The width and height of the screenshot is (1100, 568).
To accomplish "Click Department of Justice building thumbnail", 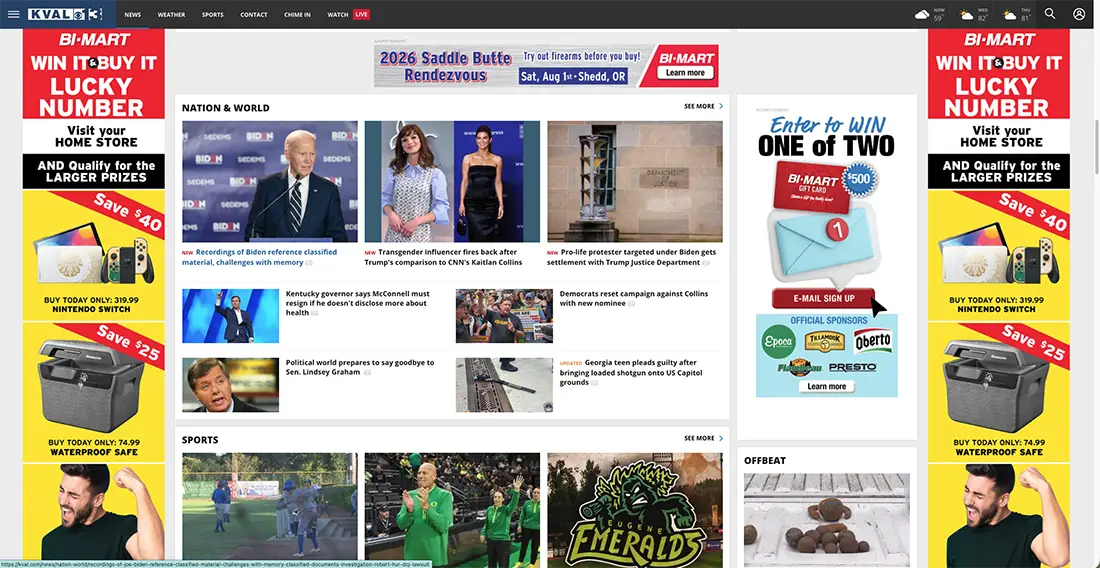I will 635,182.
